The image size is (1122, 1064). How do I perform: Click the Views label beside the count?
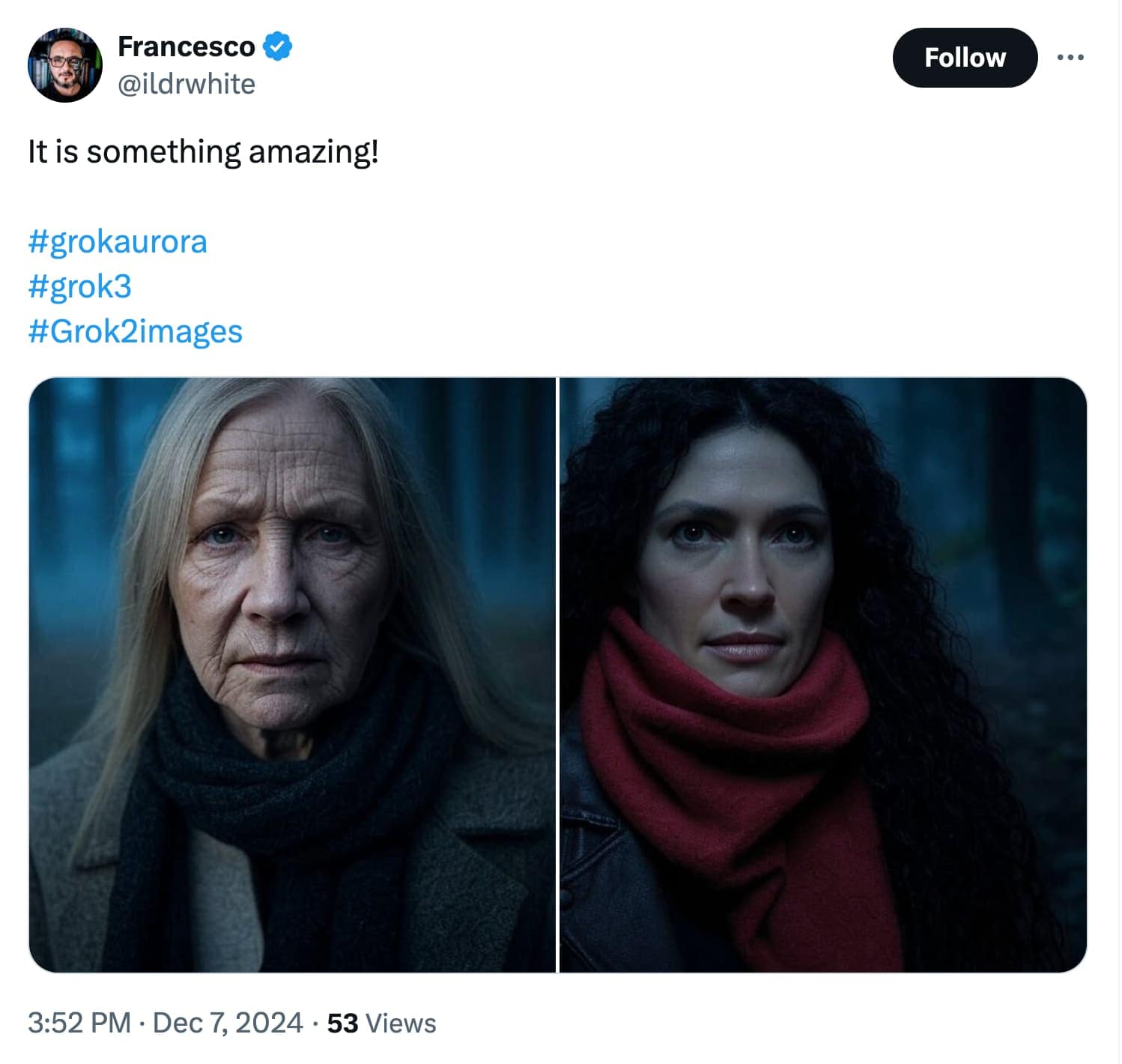401,1024
